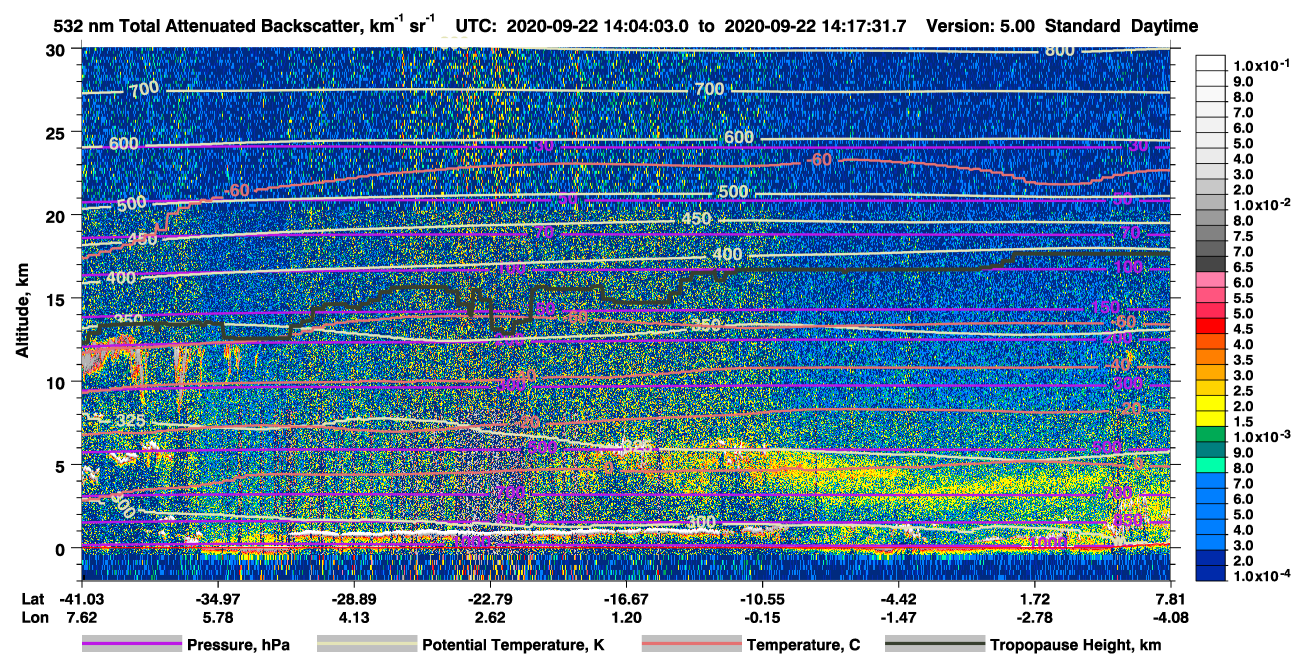1300x667 pixels.
Task: Click longitude value '-0.15'
Action: tap(762, 618)
